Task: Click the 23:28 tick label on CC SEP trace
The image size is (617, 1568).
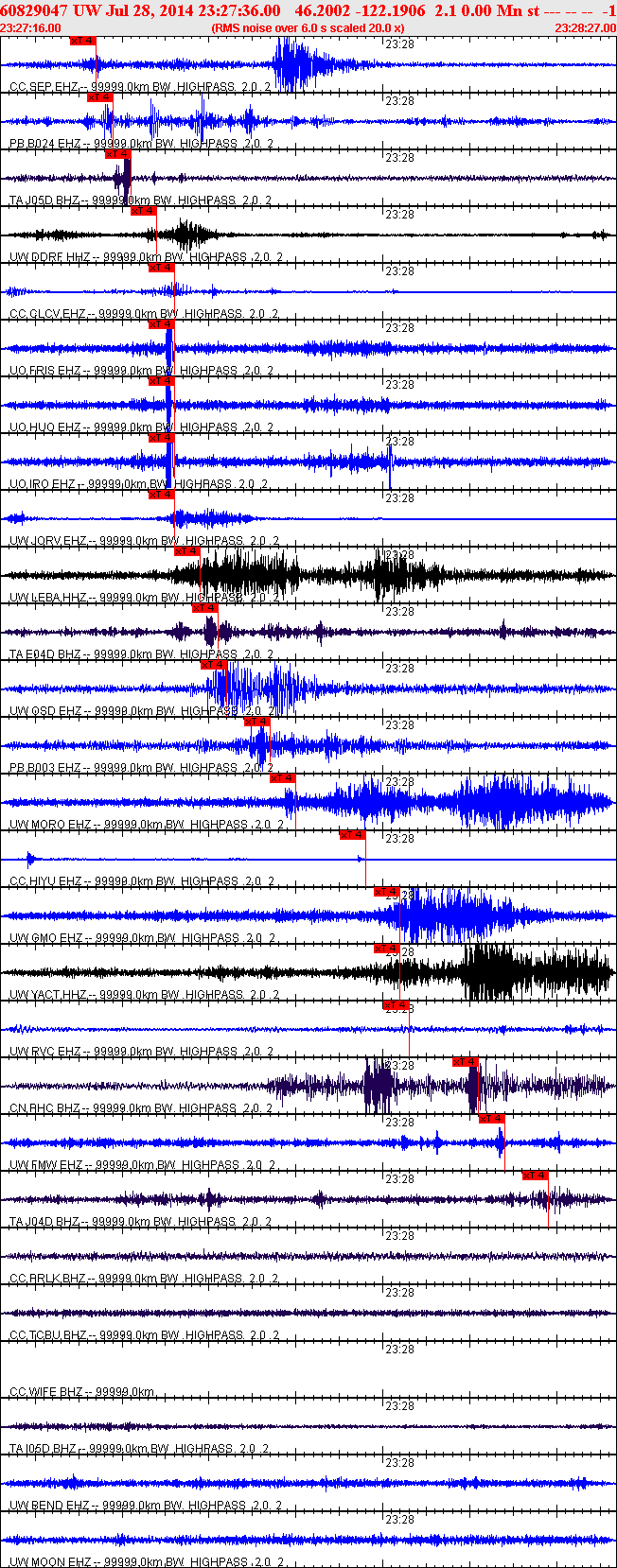Action: tap(400, 44)
